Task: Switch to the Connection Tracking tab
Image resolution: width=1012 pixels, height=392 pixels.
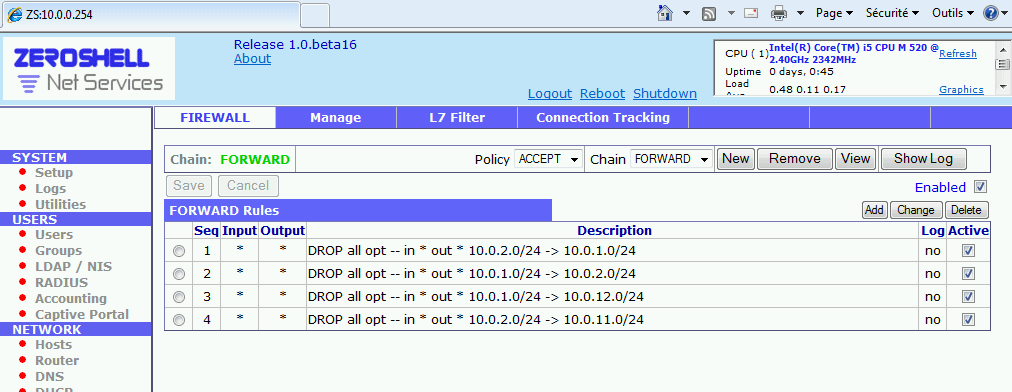Action: click(603, 118)
